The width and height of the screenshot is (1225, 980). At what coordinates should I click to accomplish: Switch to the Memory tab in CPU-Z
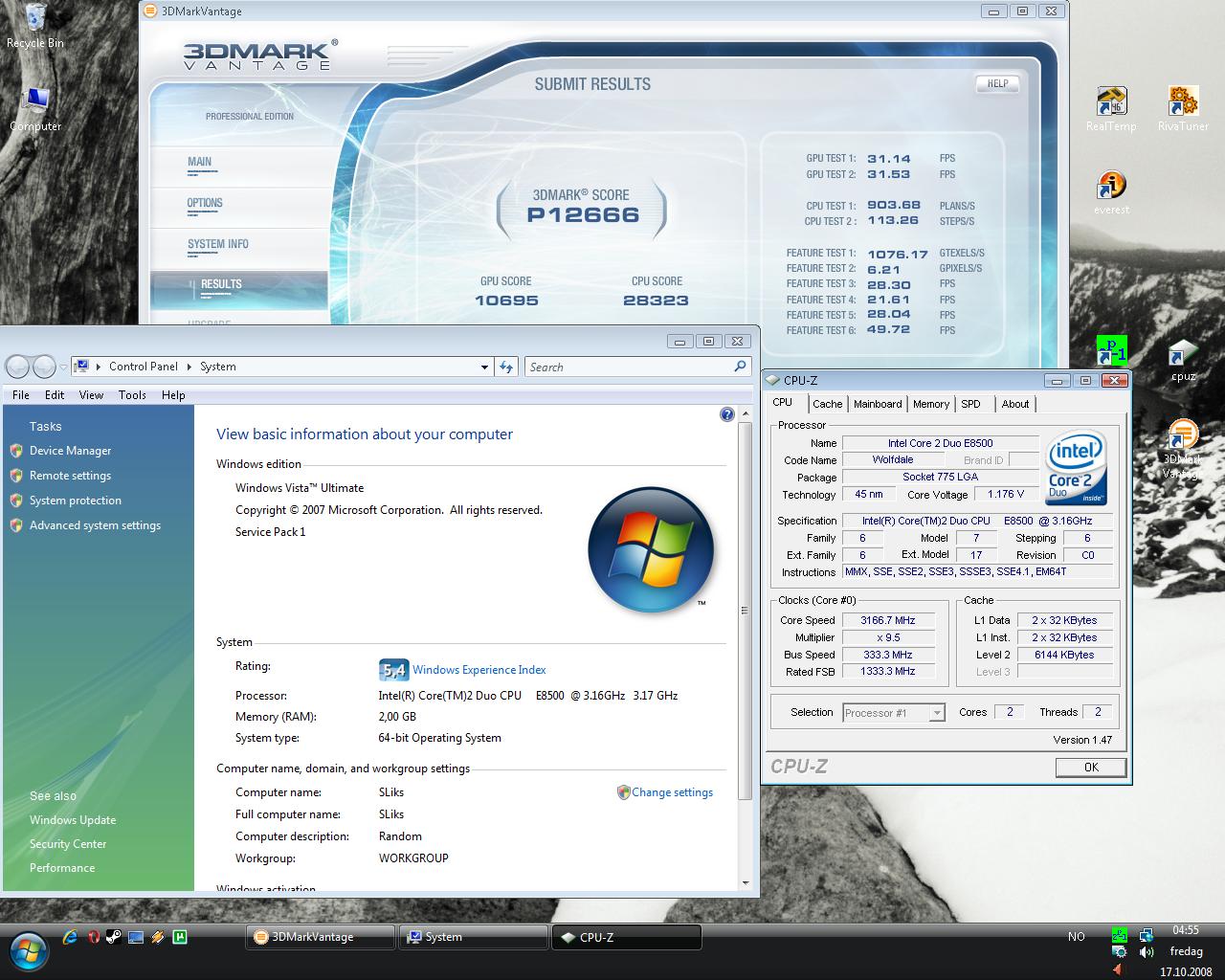(x=931, y=404)
